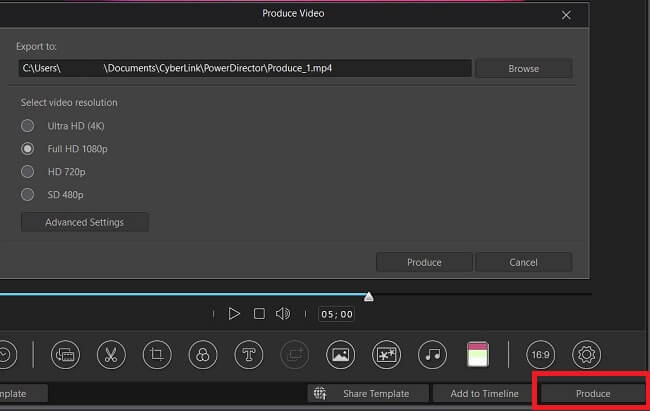
Task: Click the Produce Video dialog title
Action: click(x=293, y=13)
